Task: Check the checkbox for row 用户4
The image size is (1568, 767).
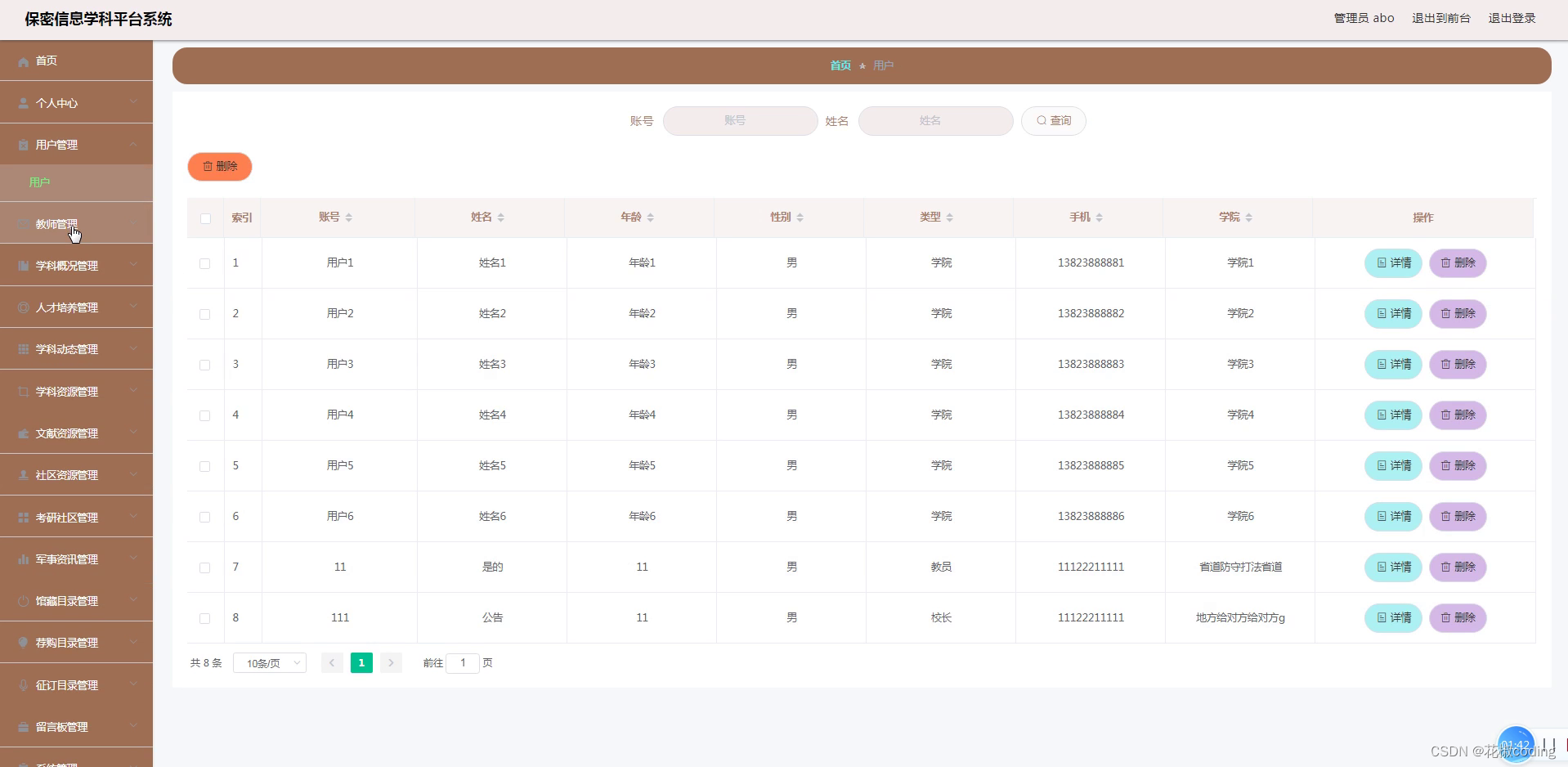Action: (x=205, y=415)
